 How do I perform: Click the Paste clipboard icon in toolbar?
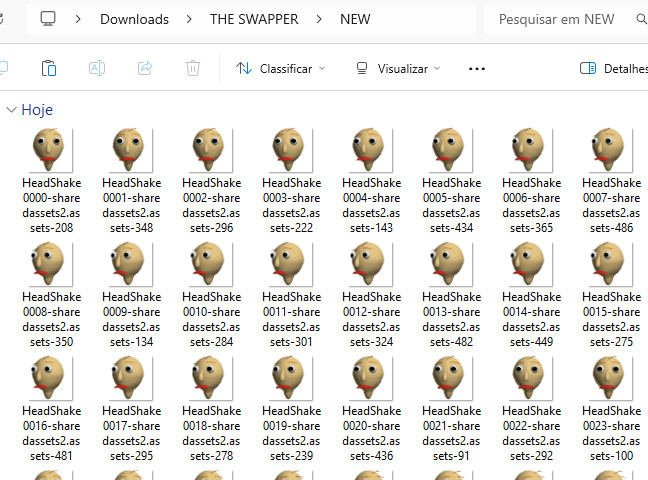pyautogui.click(x=48, y=68)
